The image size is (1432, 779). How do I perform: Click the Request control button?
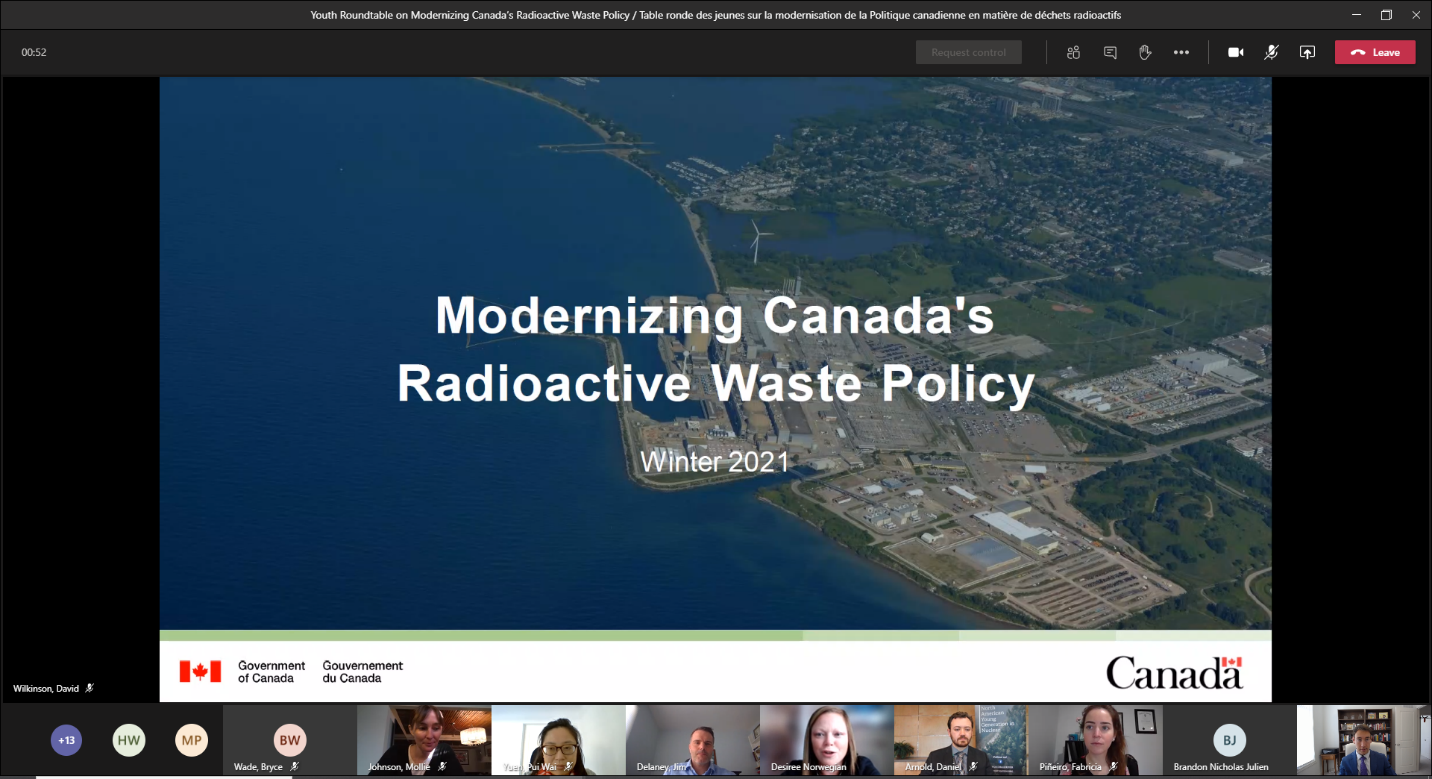click(969, 52)
